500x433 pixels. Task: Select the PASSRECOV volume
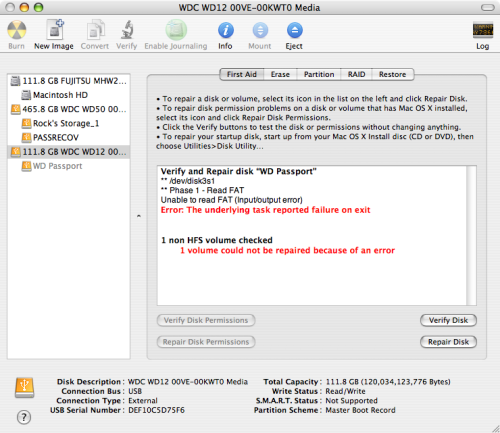69,137
